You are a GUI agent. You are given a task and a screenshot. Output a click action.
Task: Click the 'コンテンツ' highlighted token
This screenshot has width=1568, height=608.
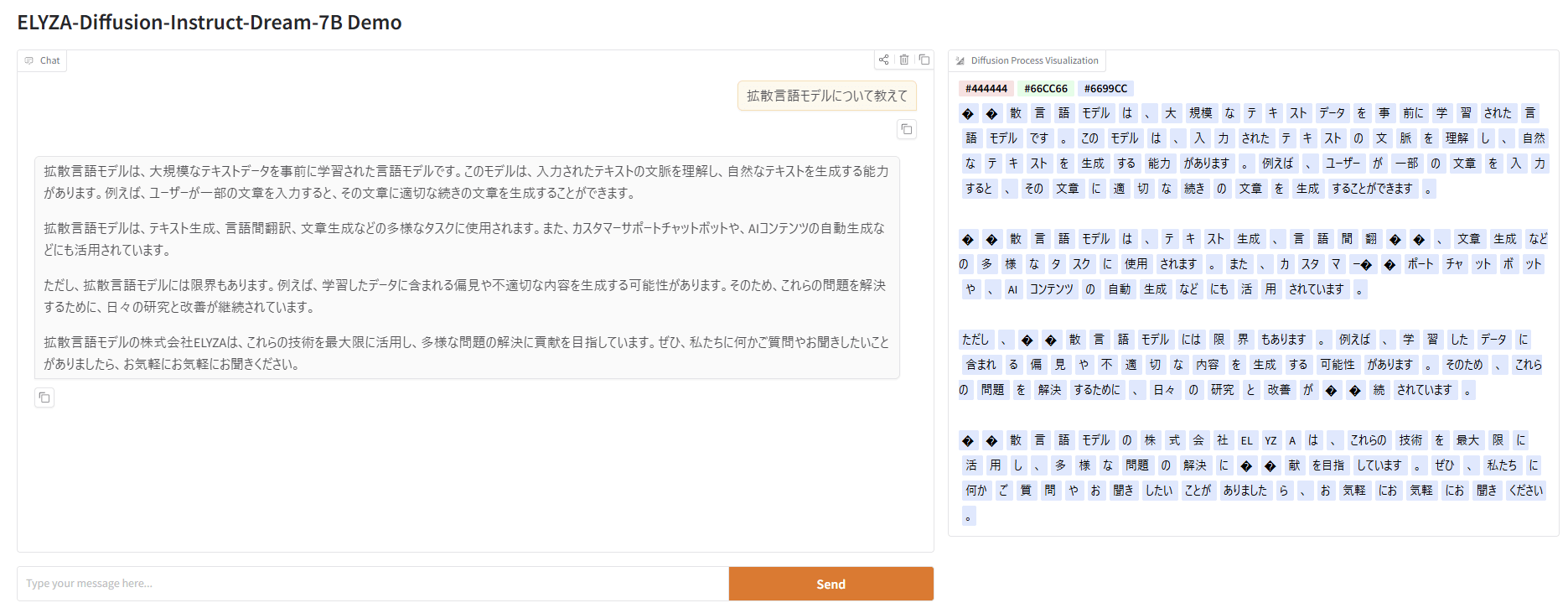pos(1051,289)
